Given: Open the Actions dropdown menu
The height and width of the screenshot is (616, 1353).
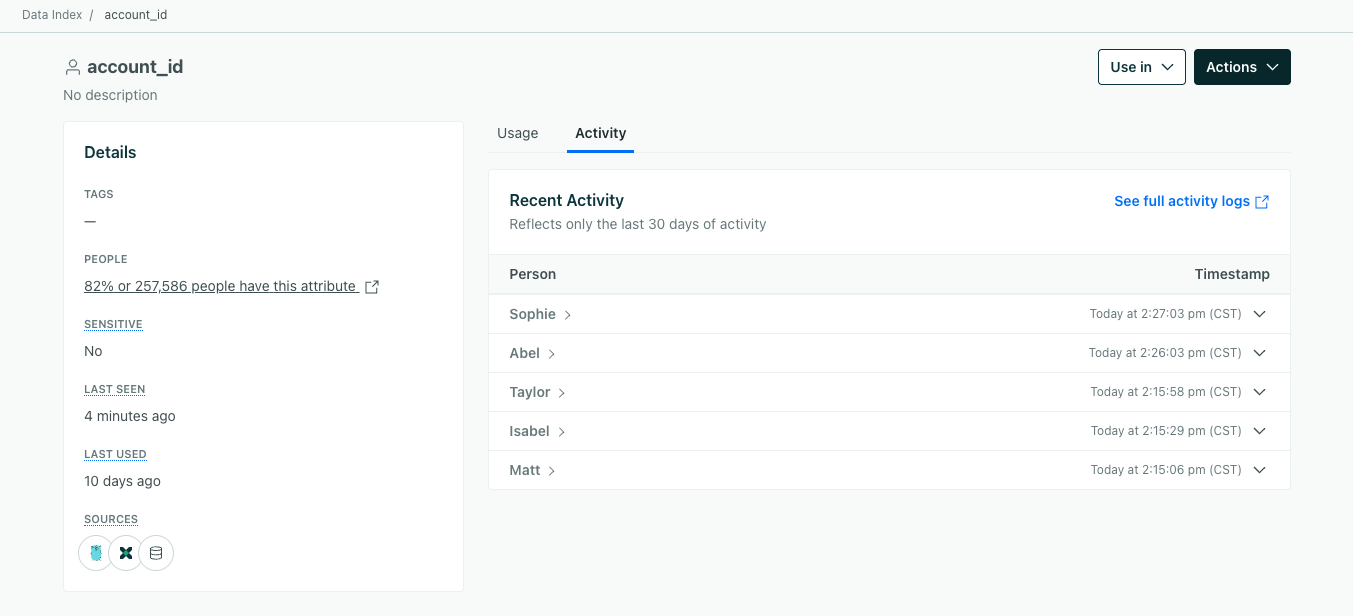Looking at the screenshot, I should click(1241, 66).
